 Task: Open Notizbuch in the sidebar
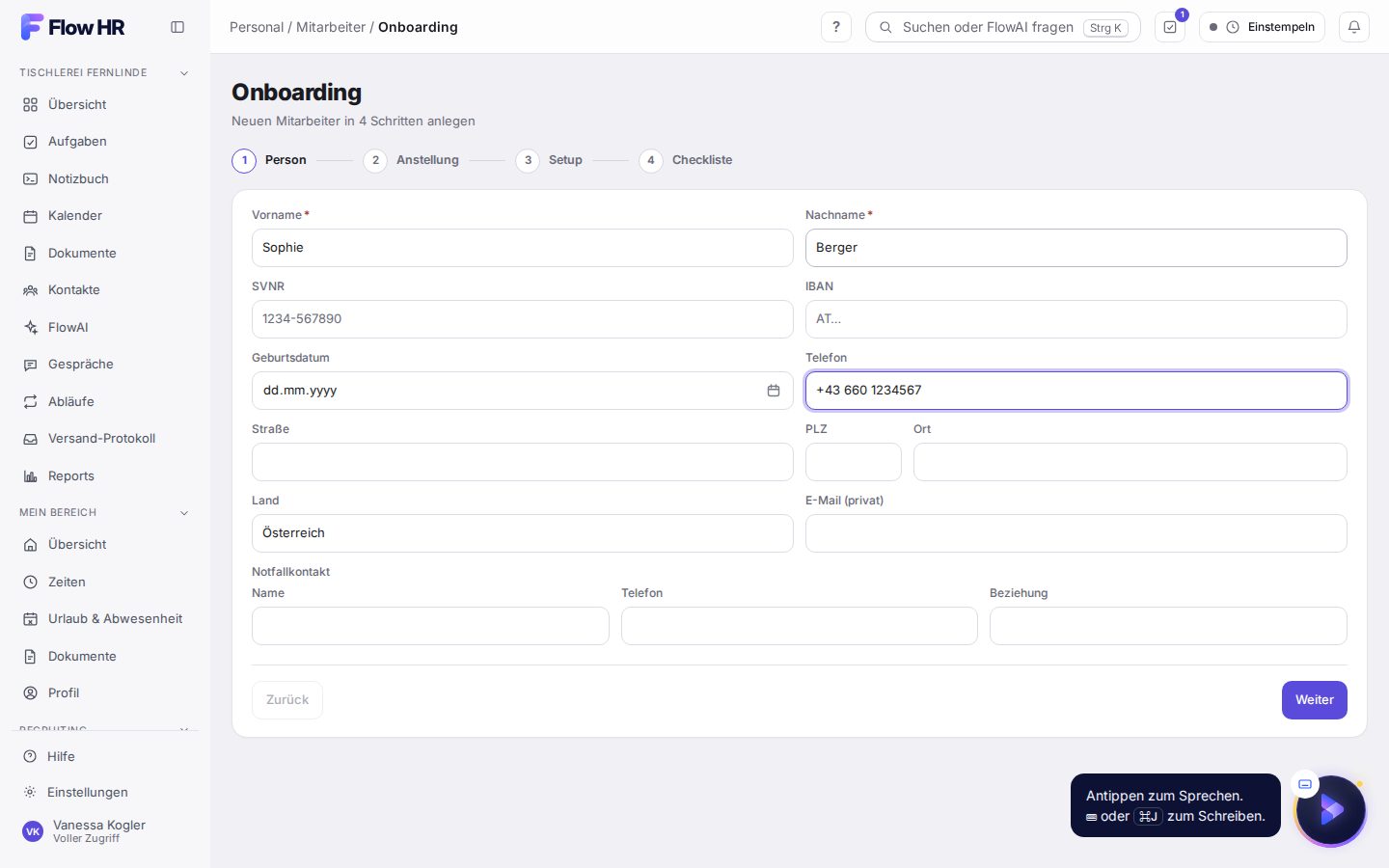pos(105,178)
